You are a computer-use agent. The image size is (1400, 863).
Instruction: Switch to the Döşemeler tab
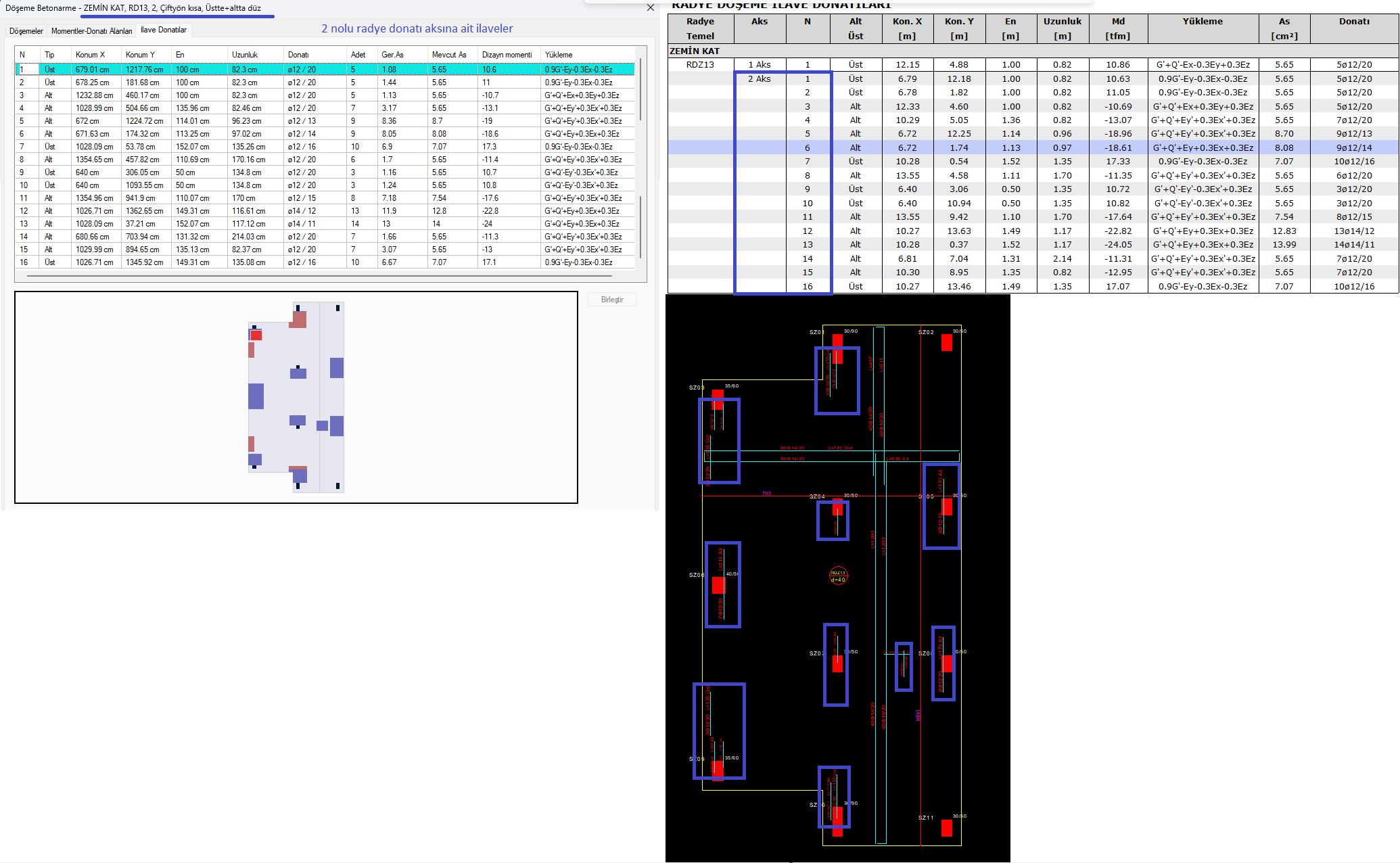pos(26,31)
